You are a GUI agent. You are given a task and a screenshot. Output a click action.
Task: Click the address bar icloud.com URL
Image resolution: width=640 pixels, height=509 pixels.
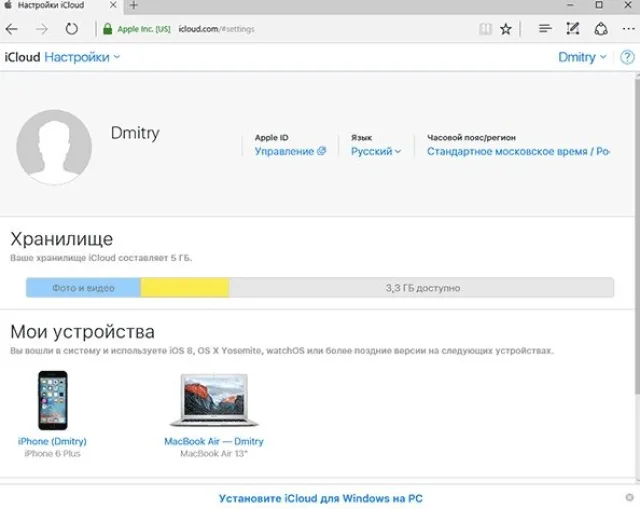216,29
